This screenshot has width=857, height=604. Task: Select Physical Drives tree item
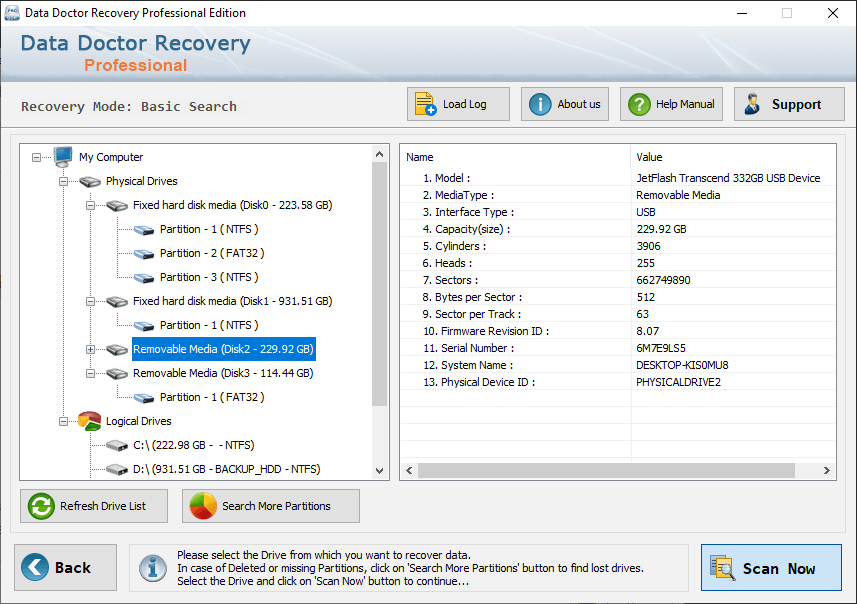[x=142, y=181]
